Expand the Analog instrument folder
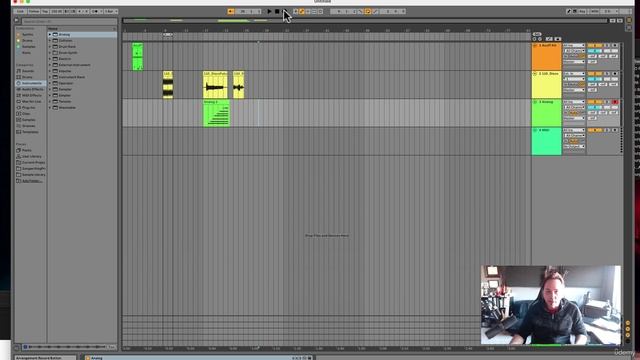Viewport: 640px width, 360px height. [50, 35]
